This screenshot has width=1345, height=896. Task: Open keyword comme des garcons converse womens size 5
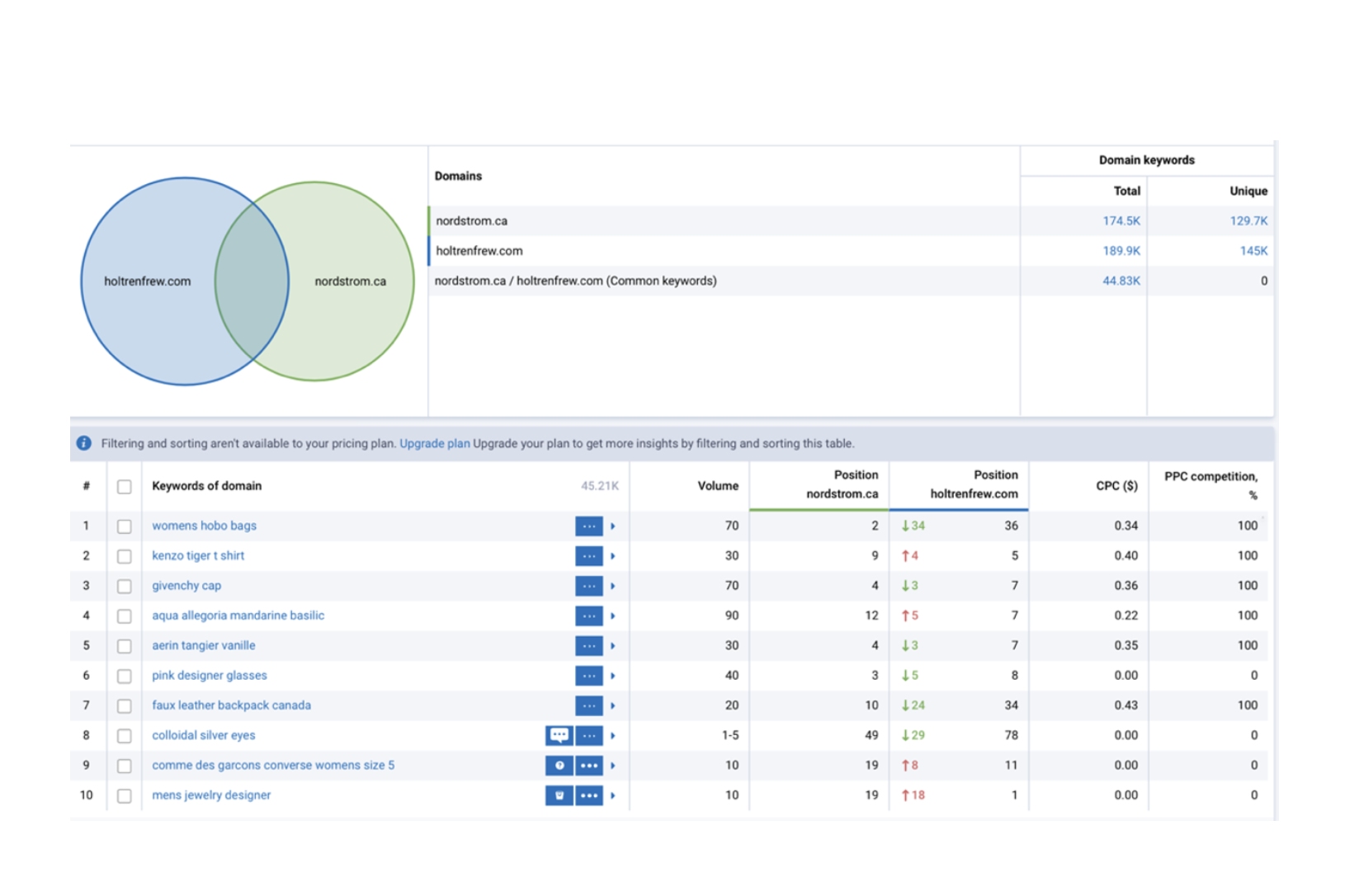[x=273, y=765]
